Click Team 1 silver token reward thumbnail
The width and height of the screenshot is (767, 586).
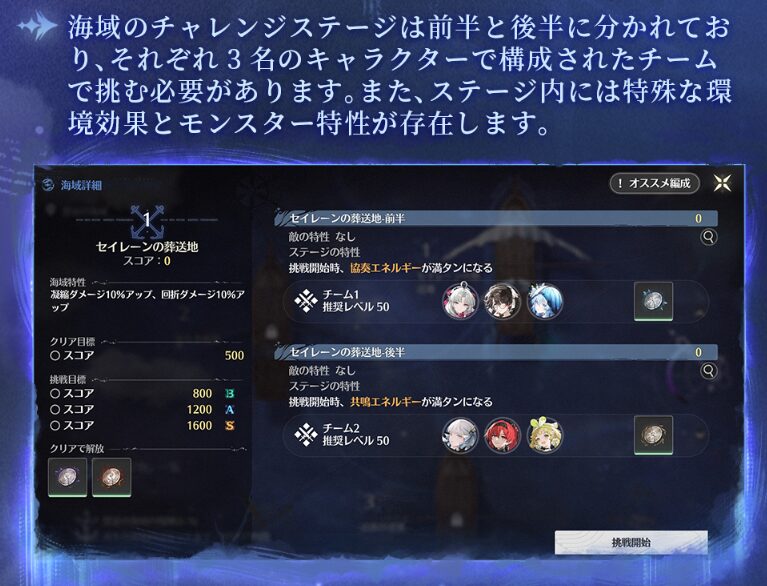click(x=654, y=301)
